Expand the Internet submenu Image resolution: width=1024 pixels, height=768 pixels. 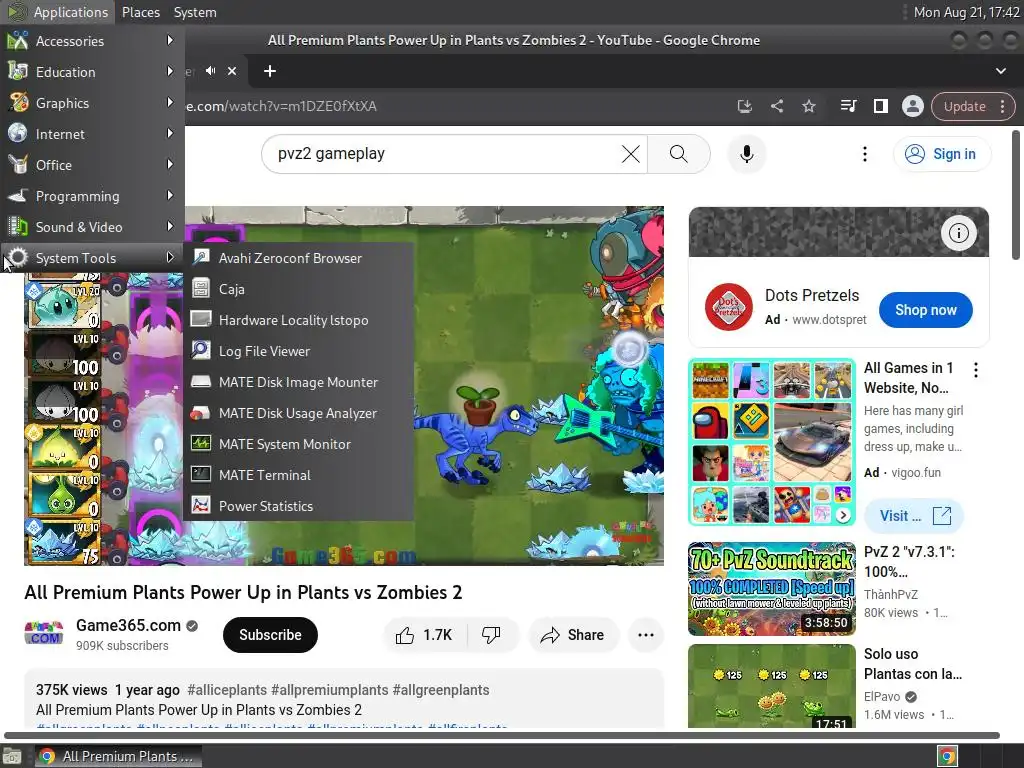[x=92, y=134]
